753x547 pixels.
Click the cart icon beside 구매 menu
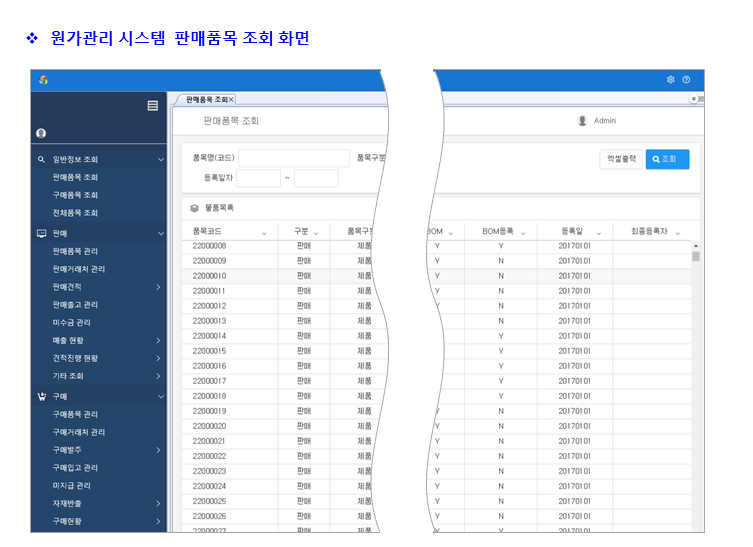42,397
